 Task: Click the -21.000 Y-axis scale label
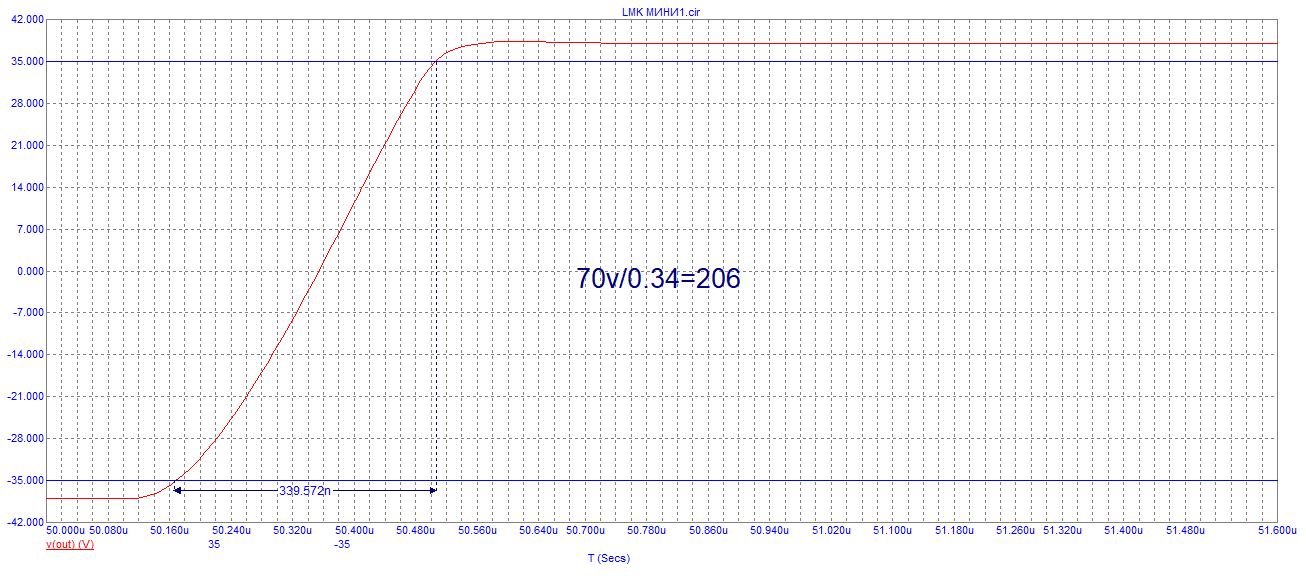[26, 396]
